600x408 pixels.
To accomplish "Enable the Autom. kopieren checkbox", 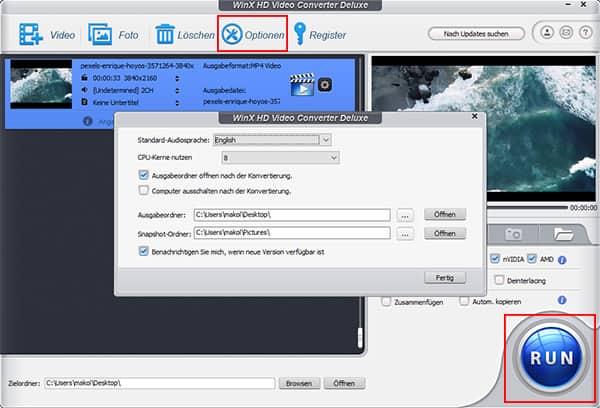I will click(464, 301).
